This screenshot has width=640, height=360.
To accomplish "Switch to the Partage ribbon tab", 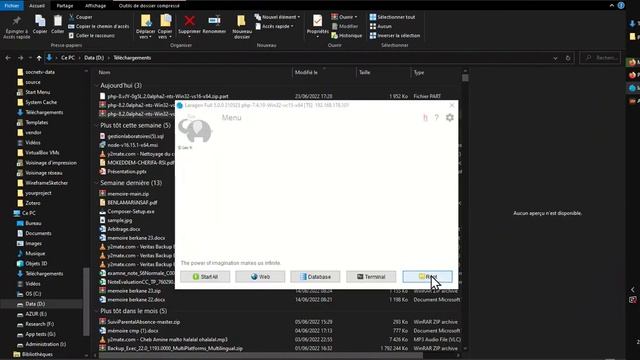I will pyautogui.click(x=65, y=6).
